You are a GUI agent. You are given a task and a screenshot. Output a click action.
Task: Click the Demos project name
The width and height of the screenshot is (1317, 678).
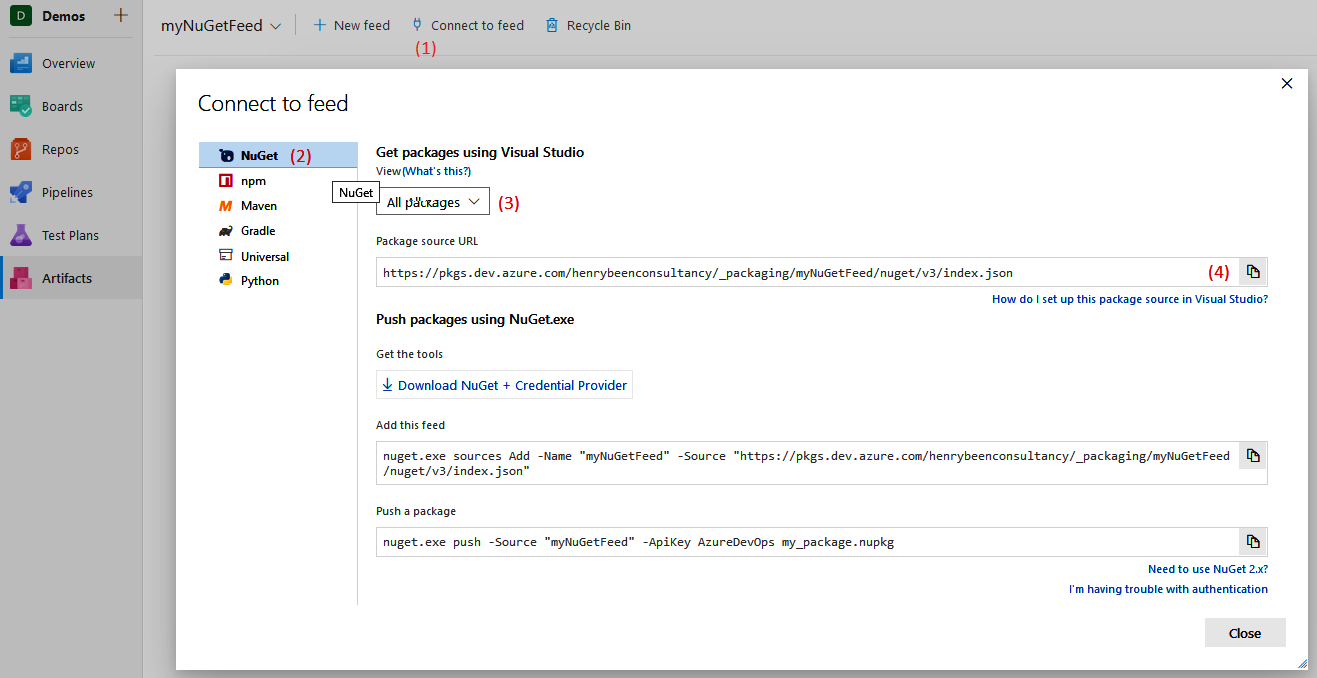pyautogui.click(x=63, y=16)
